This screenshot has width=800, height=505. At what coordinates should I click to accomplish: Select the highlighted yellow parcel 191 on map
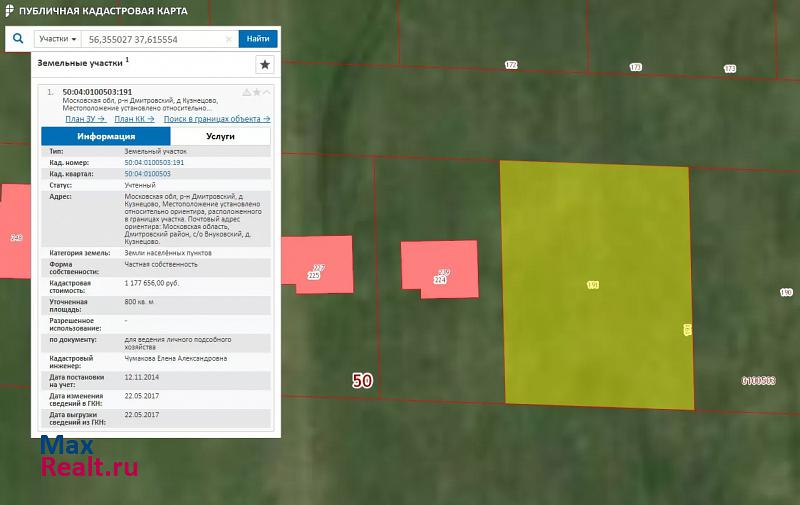point(595,285)
